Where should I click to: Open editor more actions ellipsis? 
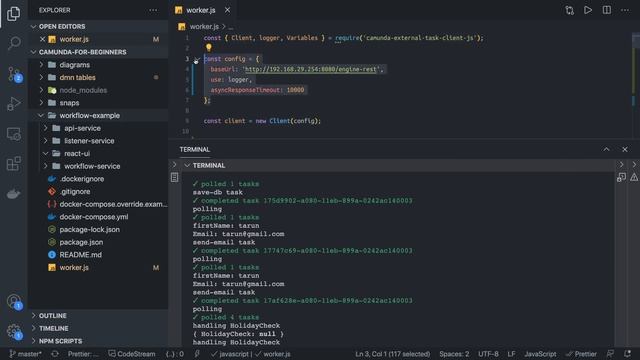click(625, 10)
